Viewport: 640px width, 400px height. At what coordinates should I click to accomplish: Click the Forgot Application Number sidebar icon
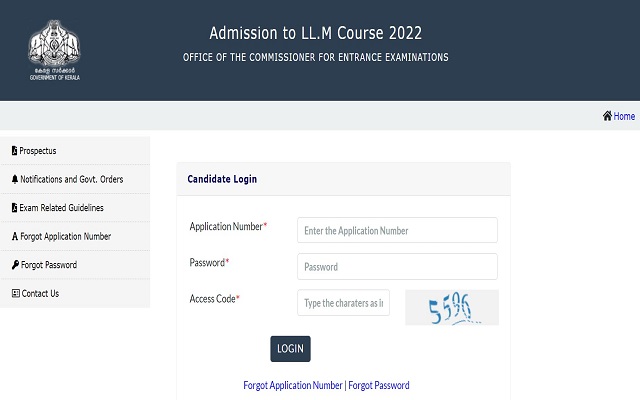14,237
